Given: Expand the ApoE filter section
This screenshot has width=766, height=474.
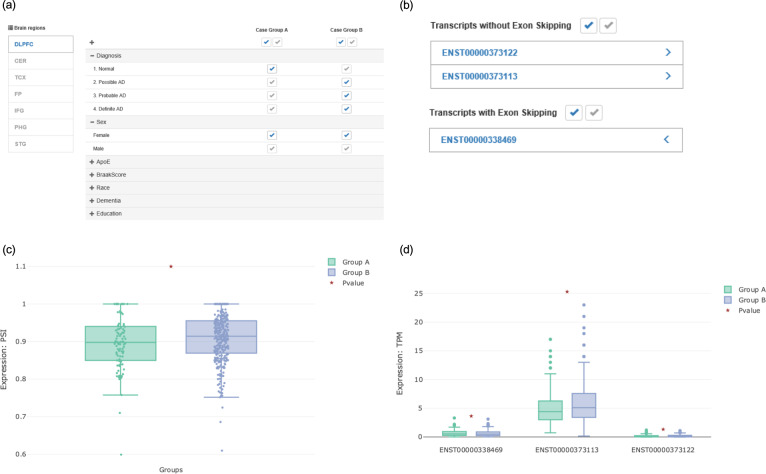Looking at the screenshot, I should coord(92,160).
